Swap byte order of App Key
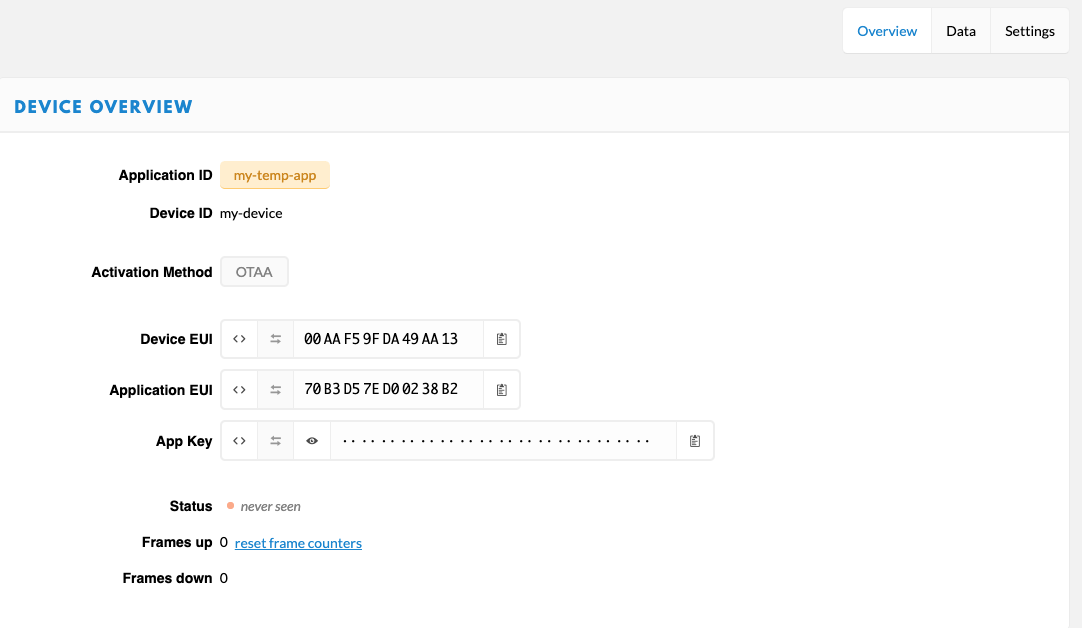 (275, 440)
